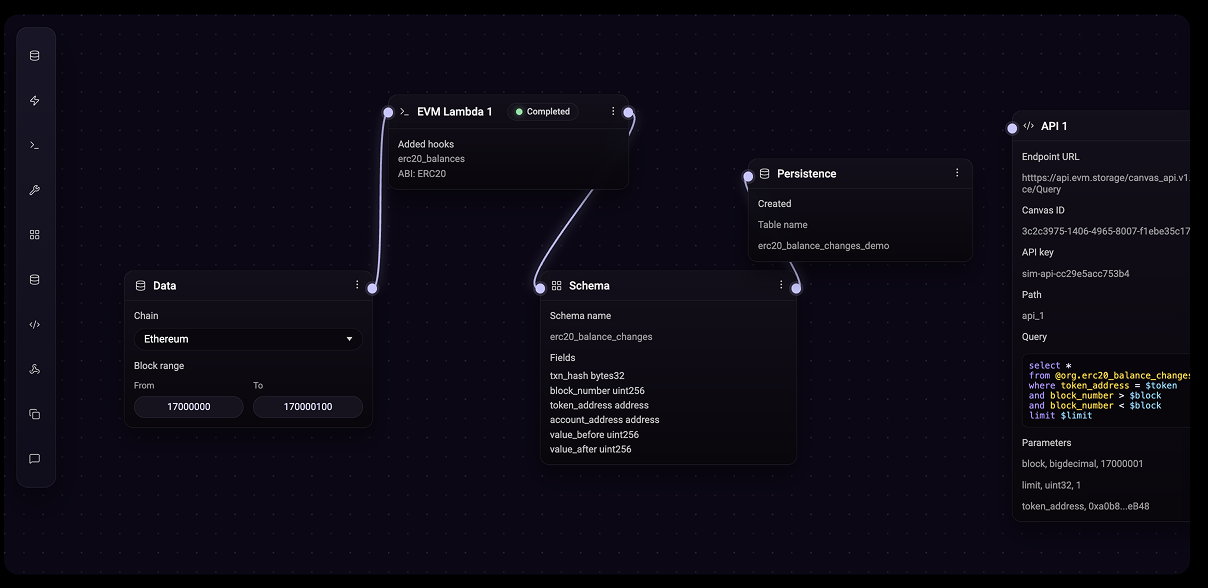The width and height of the screenshot is (1208, 588).
Task: Click the lightning bolt sidebar icon
Action: pos(35,100)
